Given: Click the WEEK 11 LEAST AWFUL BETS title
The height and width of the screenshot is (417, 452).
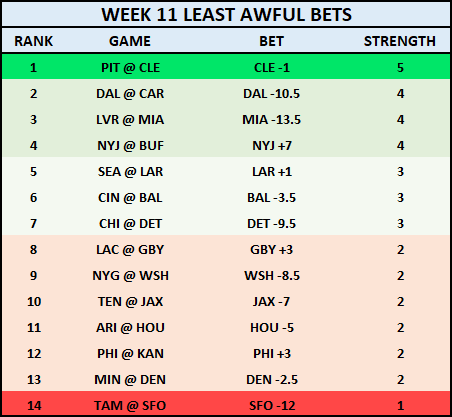Looking at the screenshot, I should pyautogui.click(x=226, y=15).
